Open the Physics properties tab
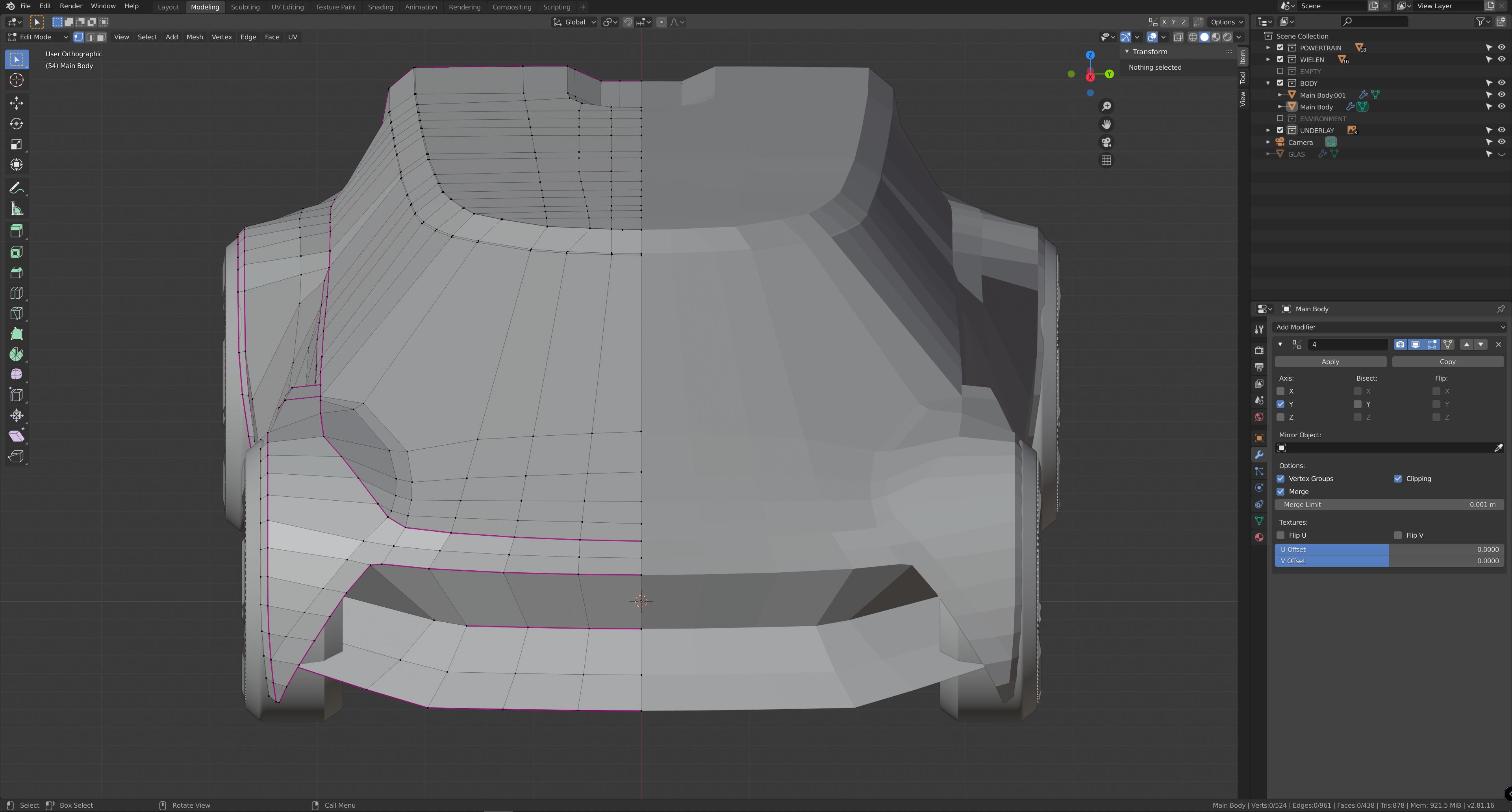This screenshot has width=1512, height=812. point(1259,488)
